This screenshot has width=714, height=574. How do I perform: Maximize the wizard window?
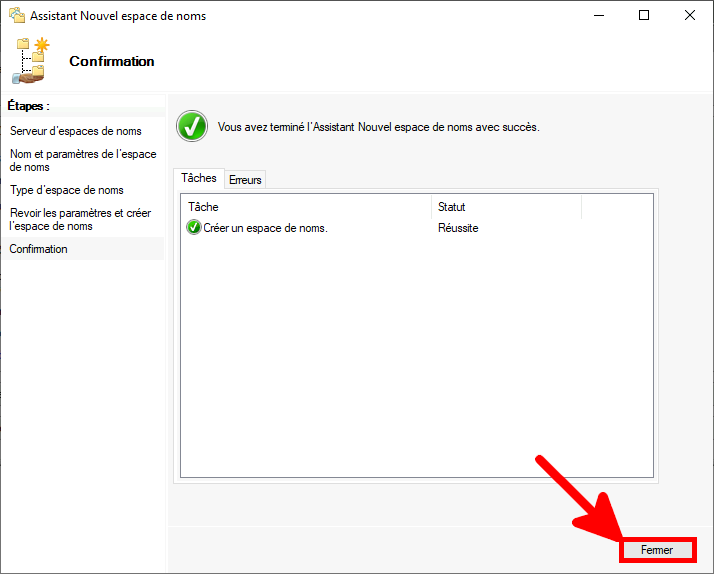point(644,15)
